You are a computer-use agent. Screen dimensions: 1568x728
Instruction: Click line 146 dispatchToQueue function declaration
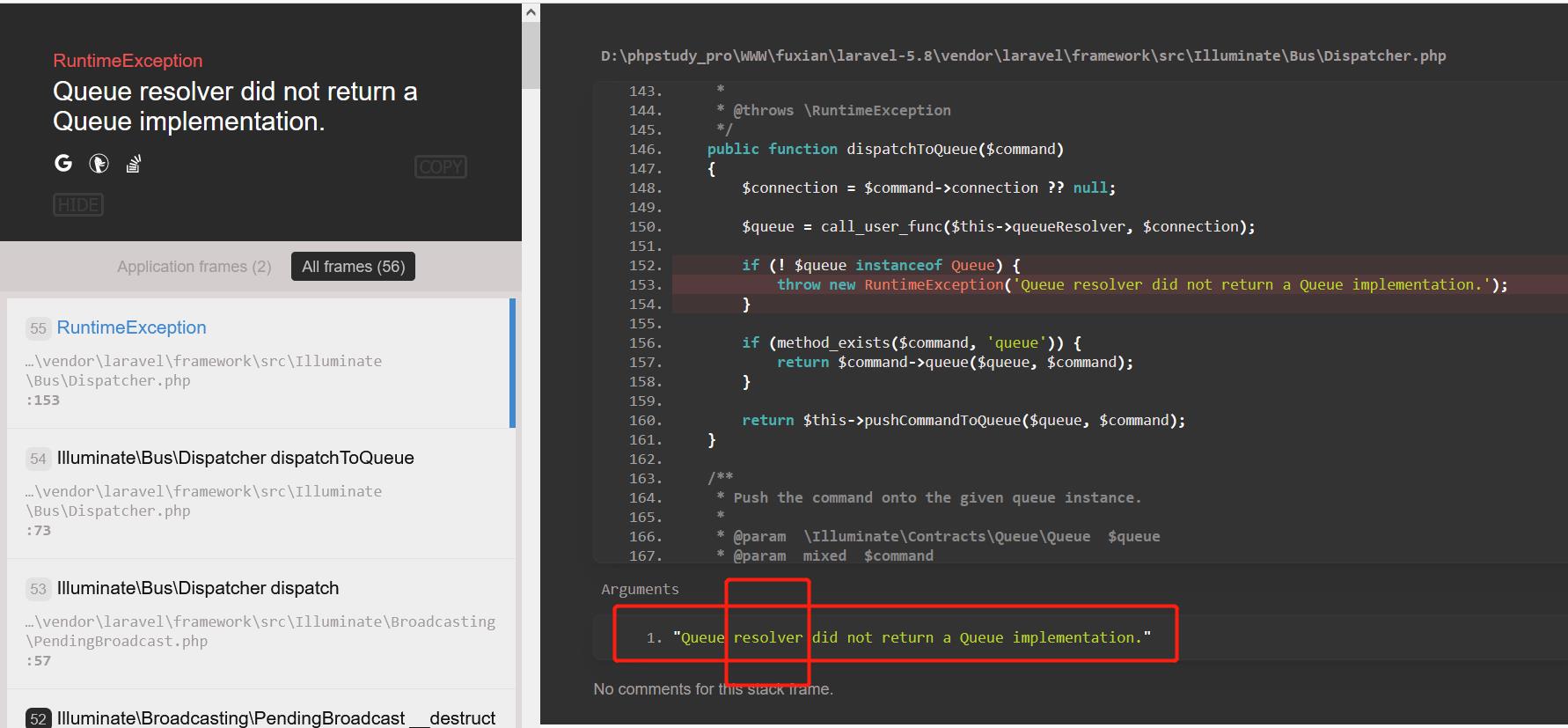tap(885, 149)
